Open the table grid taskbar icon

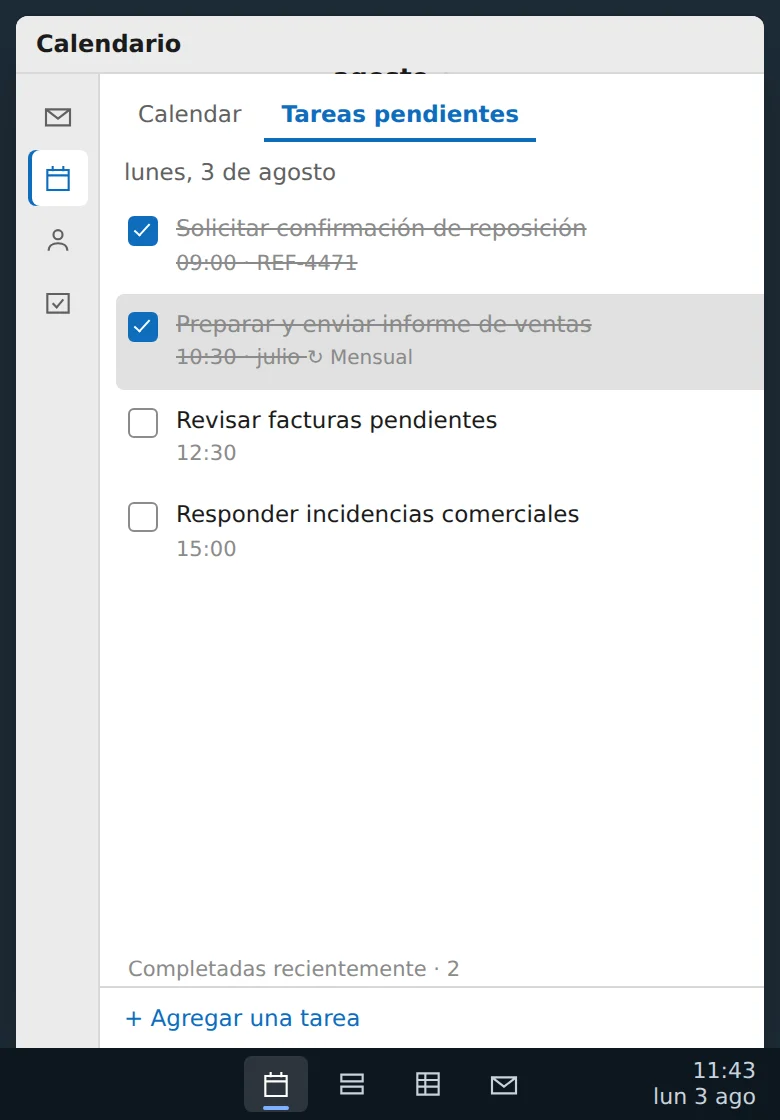click(x=428, y=1084)
